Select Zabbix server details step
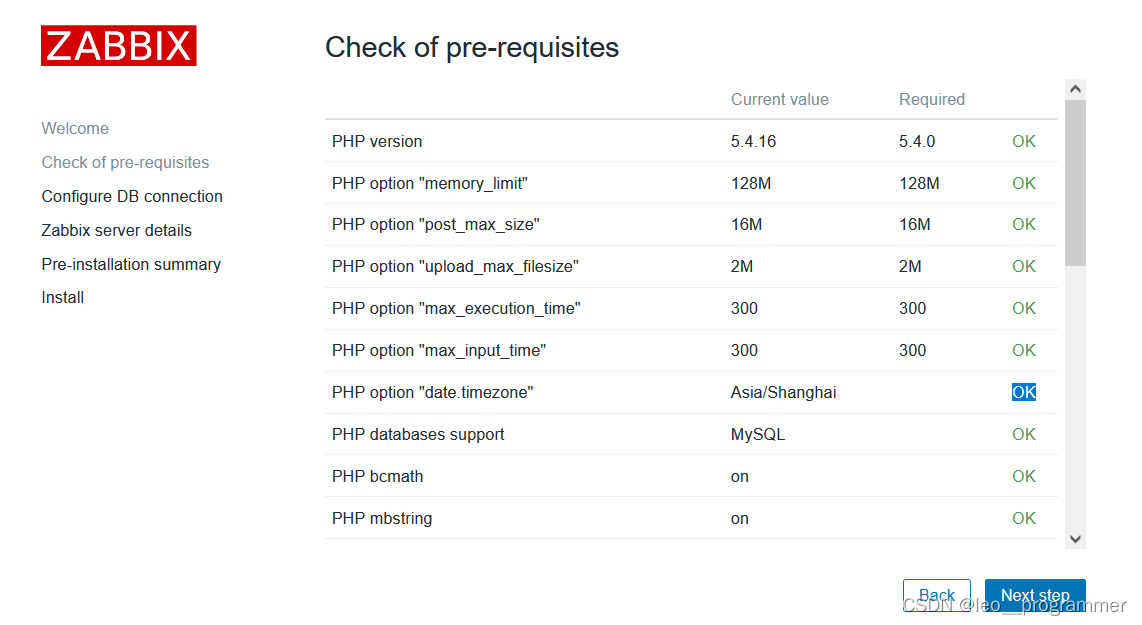This screenshot has width=1142, height=625. 116,230
